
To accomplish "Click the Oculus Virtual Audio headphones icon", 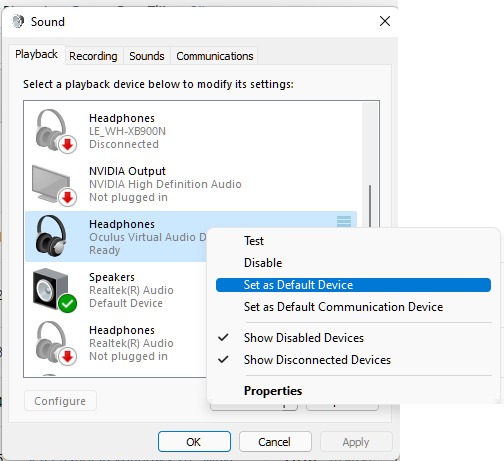I will point(51,236).
